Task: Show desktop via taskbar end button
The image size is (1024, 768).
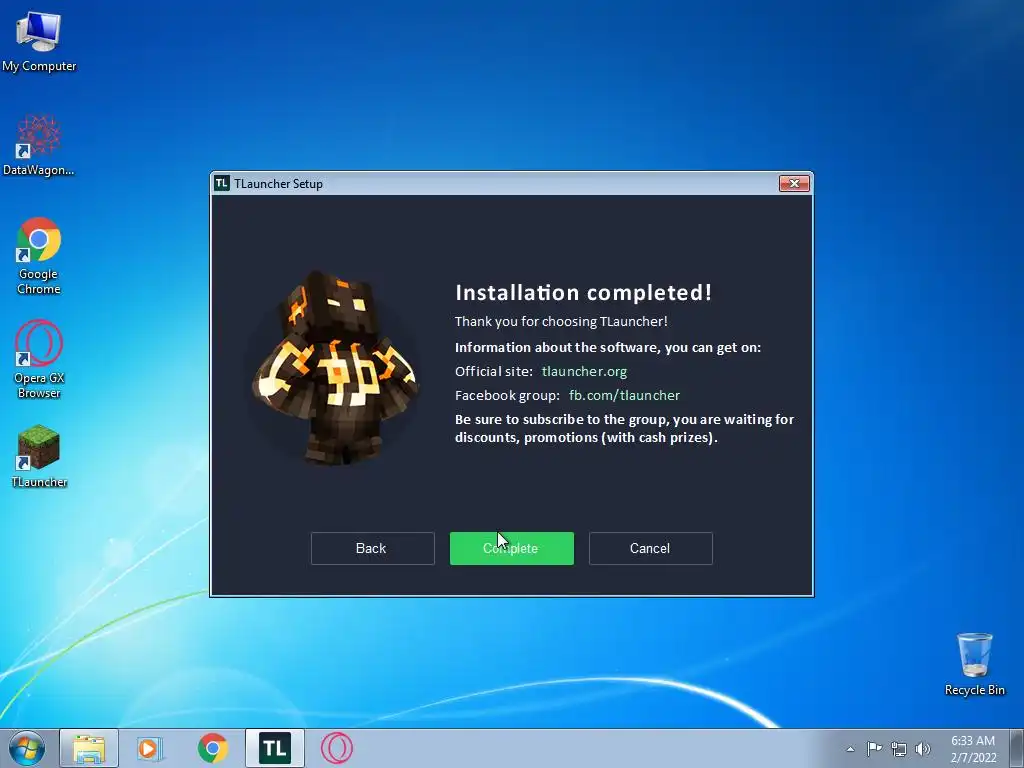Action: pos(1019,748)
